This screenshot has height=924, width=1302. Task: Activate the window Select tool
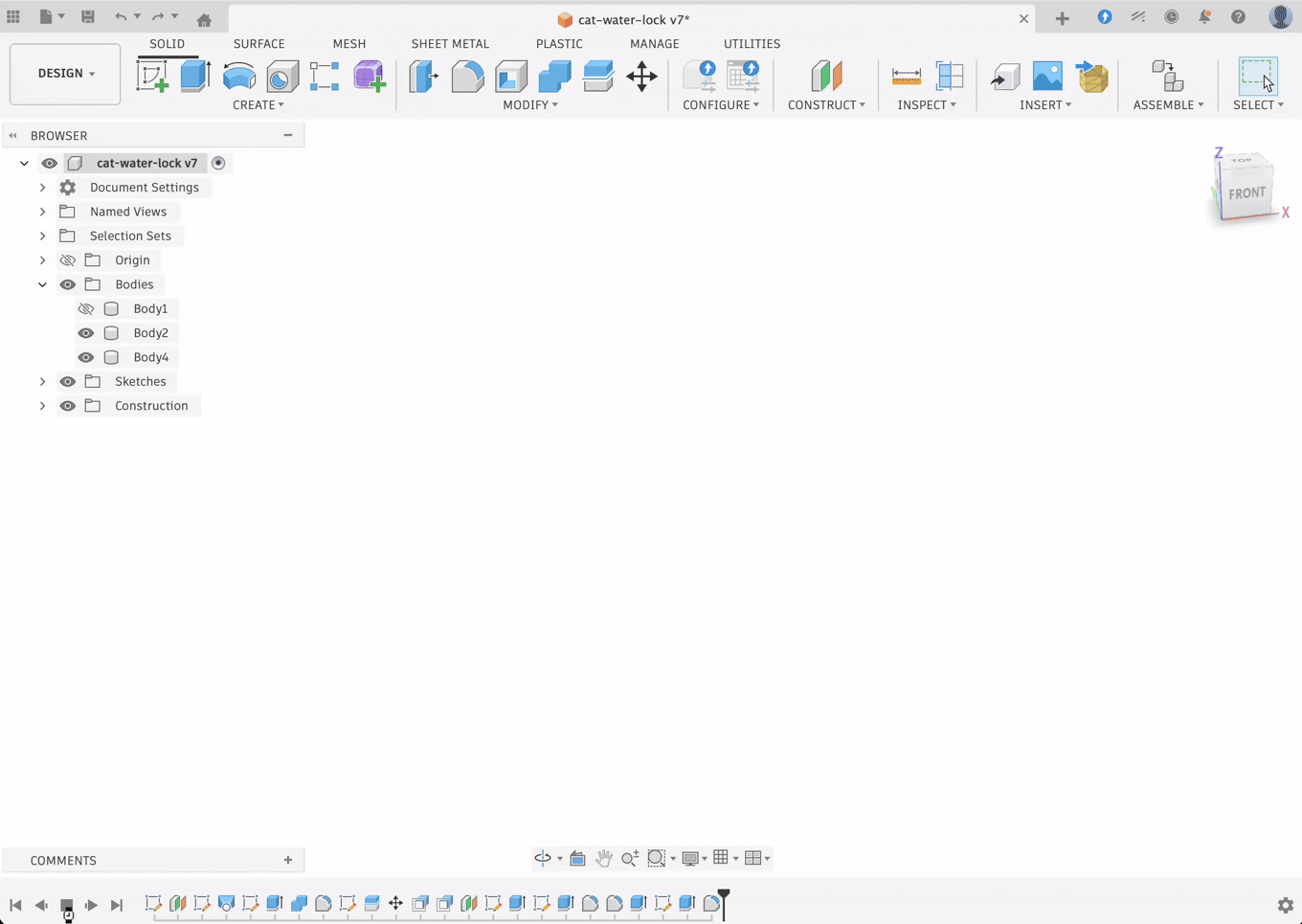(x=1258, y=76)
